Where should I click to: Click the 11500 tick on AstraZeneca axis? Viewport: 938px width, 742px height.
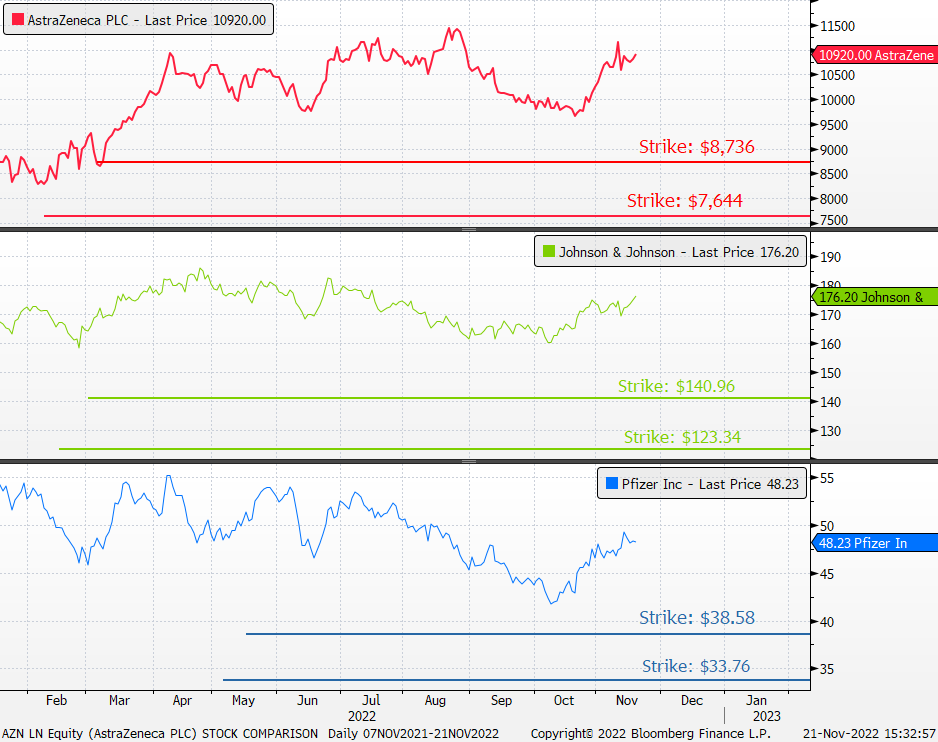click(x=838, y=26)
